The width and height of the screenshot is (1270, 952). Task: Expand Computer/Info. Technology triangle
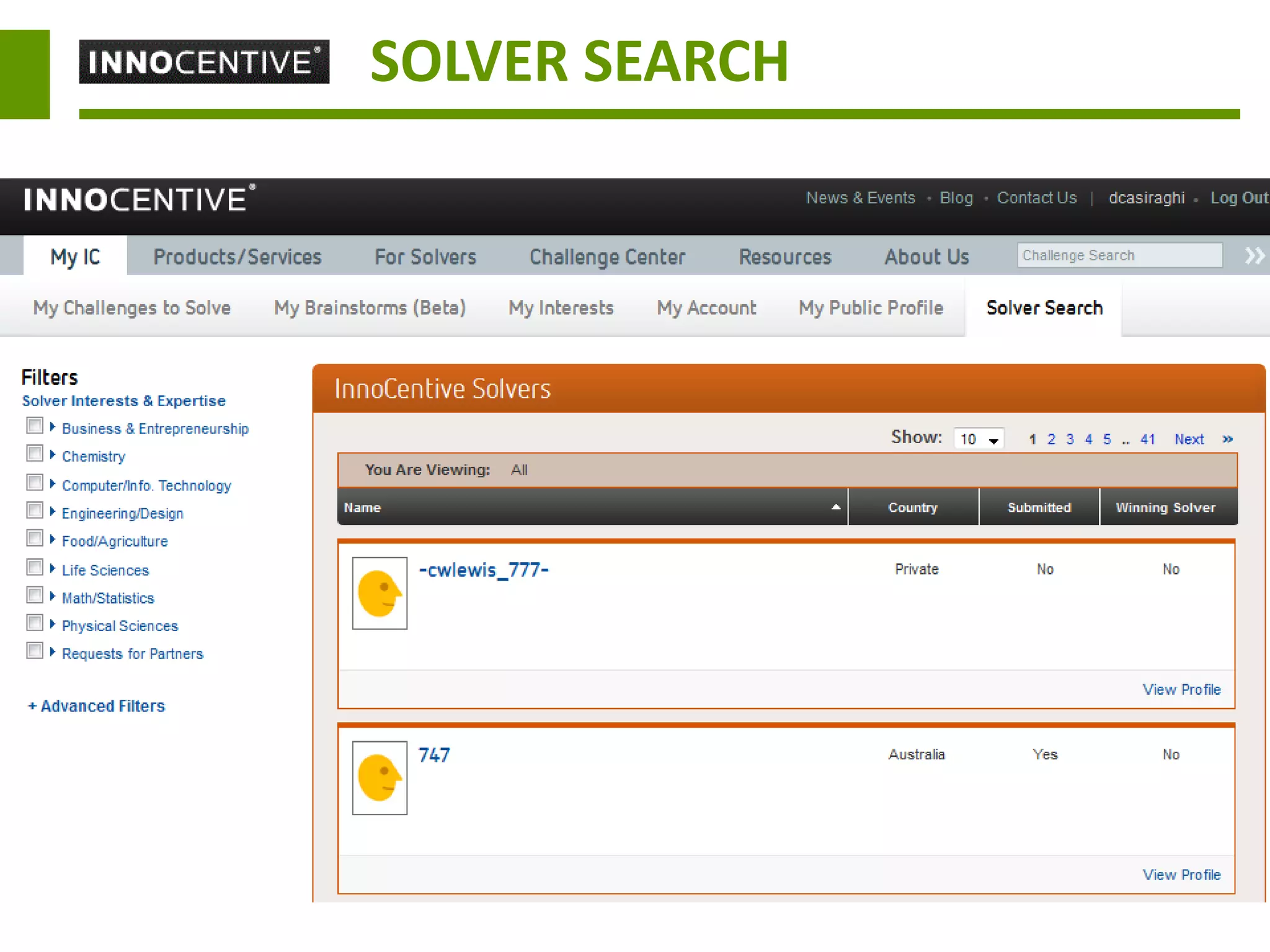coord(53,483)
